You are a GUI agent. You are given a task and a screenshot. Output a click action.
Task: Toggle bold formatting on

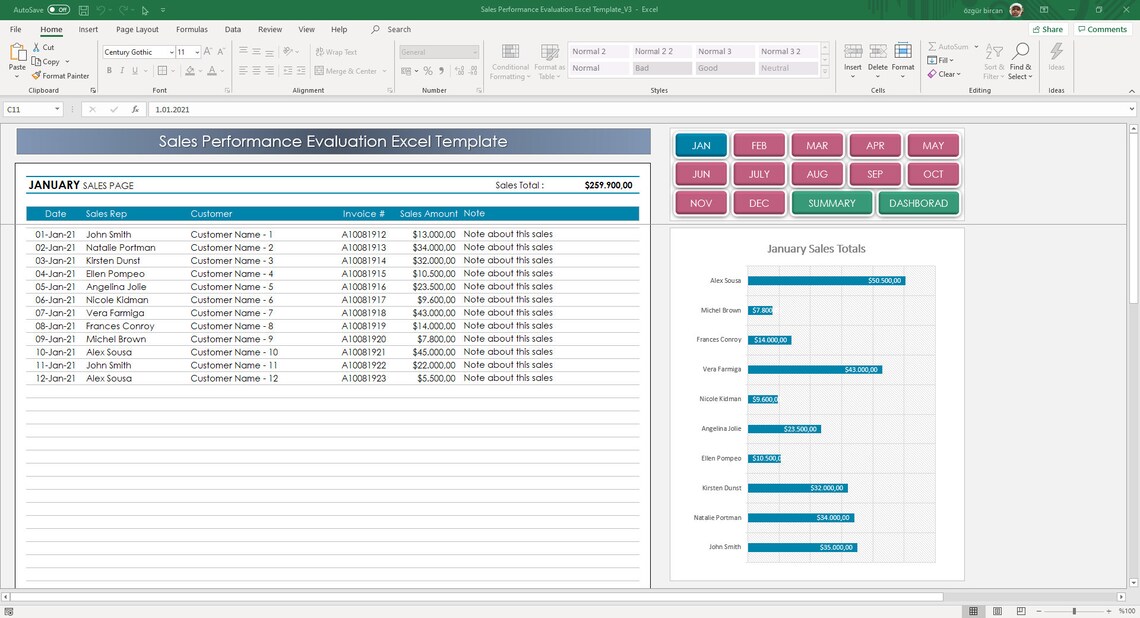tap(110, 70)
